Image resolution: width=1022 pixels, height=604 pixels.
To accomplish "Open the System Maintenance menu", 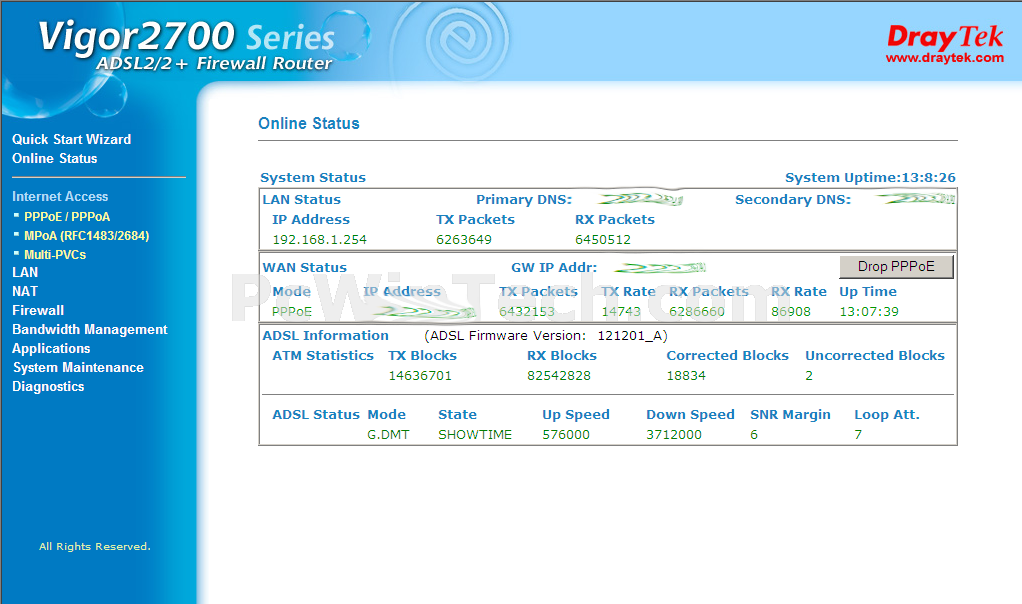I will click(78, 367).
